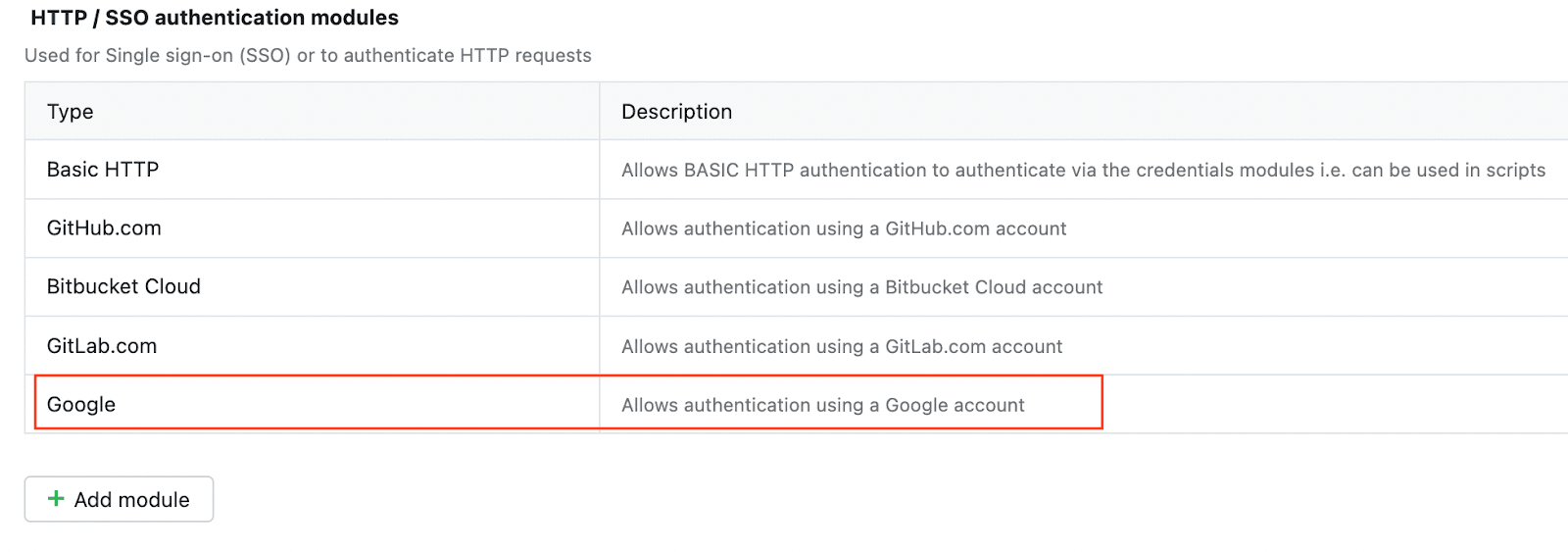
Task: Select the Basic HTTP type cell
Action: tap(312, 170)
